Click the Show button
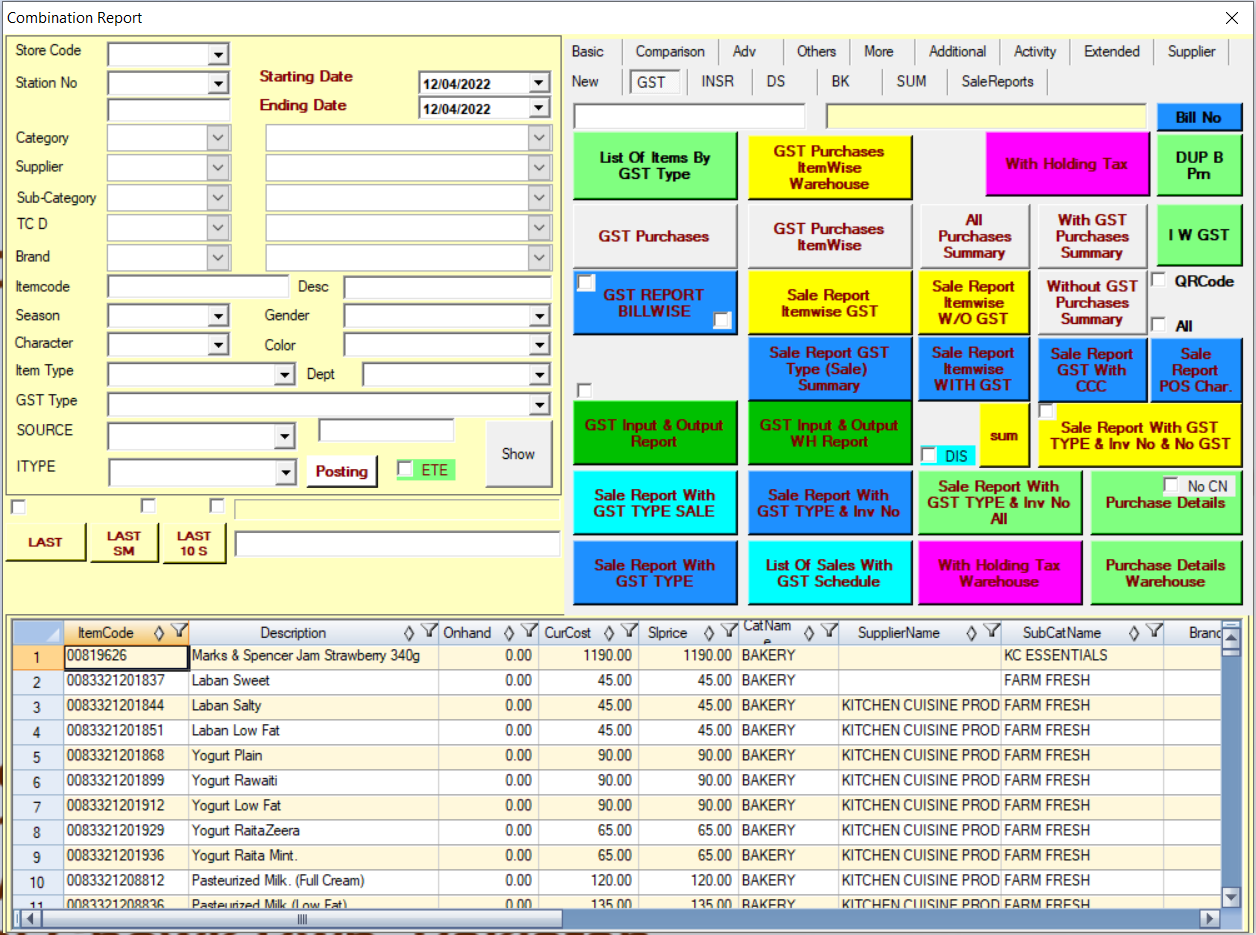This screenshot has width=1256, height=935. [518, 454]
